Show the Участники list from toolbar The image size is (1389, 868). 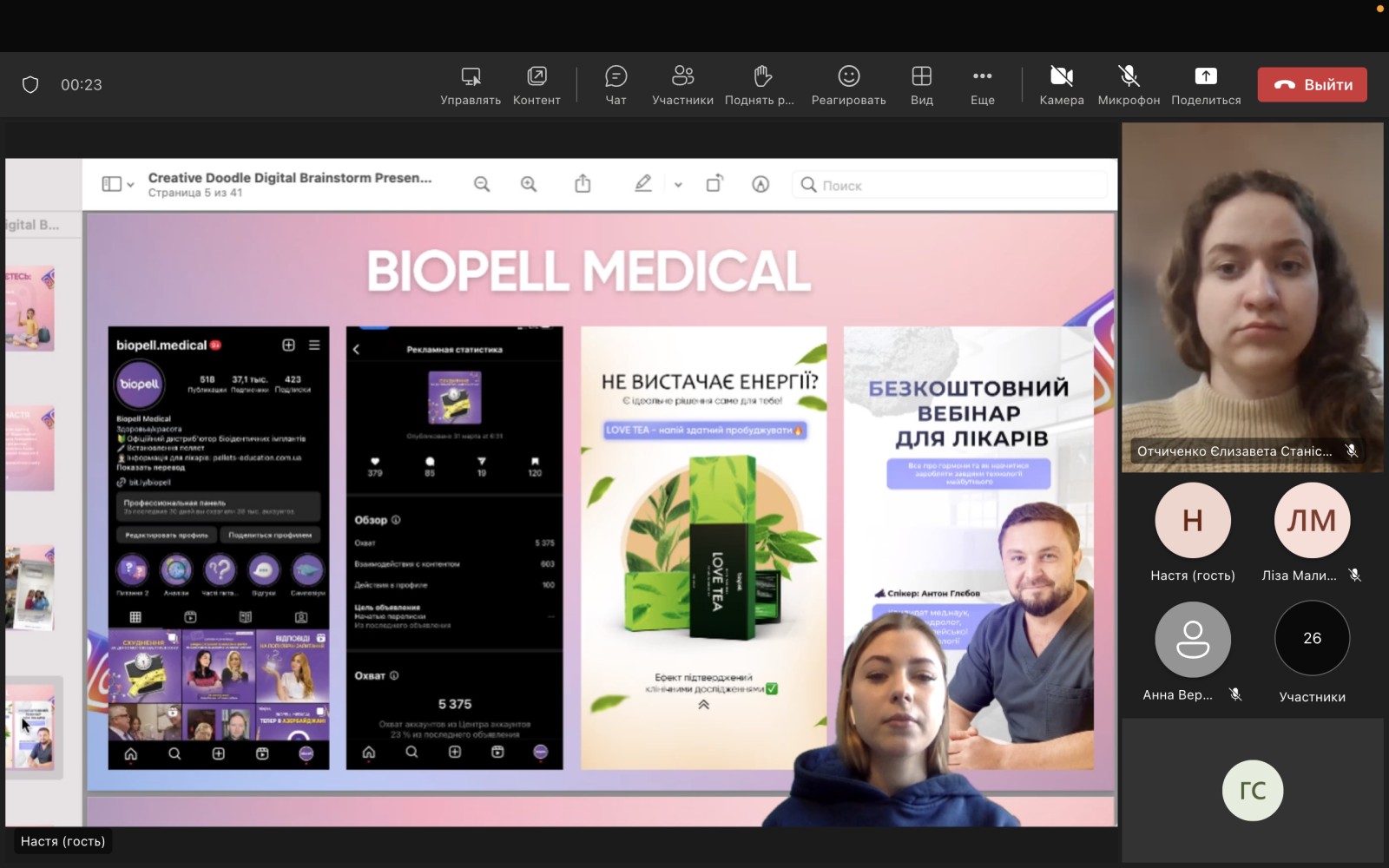tap(683, 85)
